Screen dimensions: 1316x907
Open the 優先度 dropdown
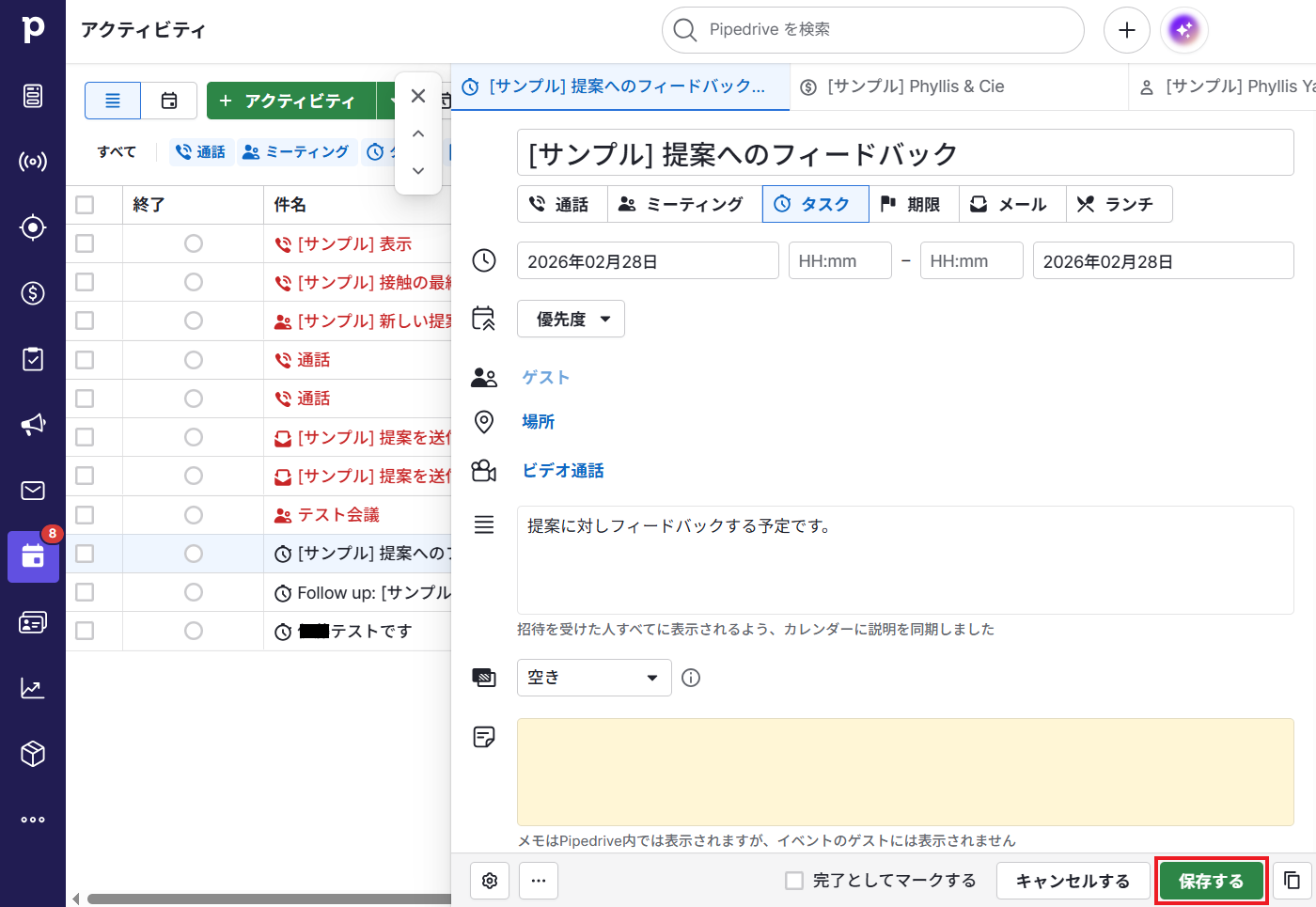pos(571,320)
